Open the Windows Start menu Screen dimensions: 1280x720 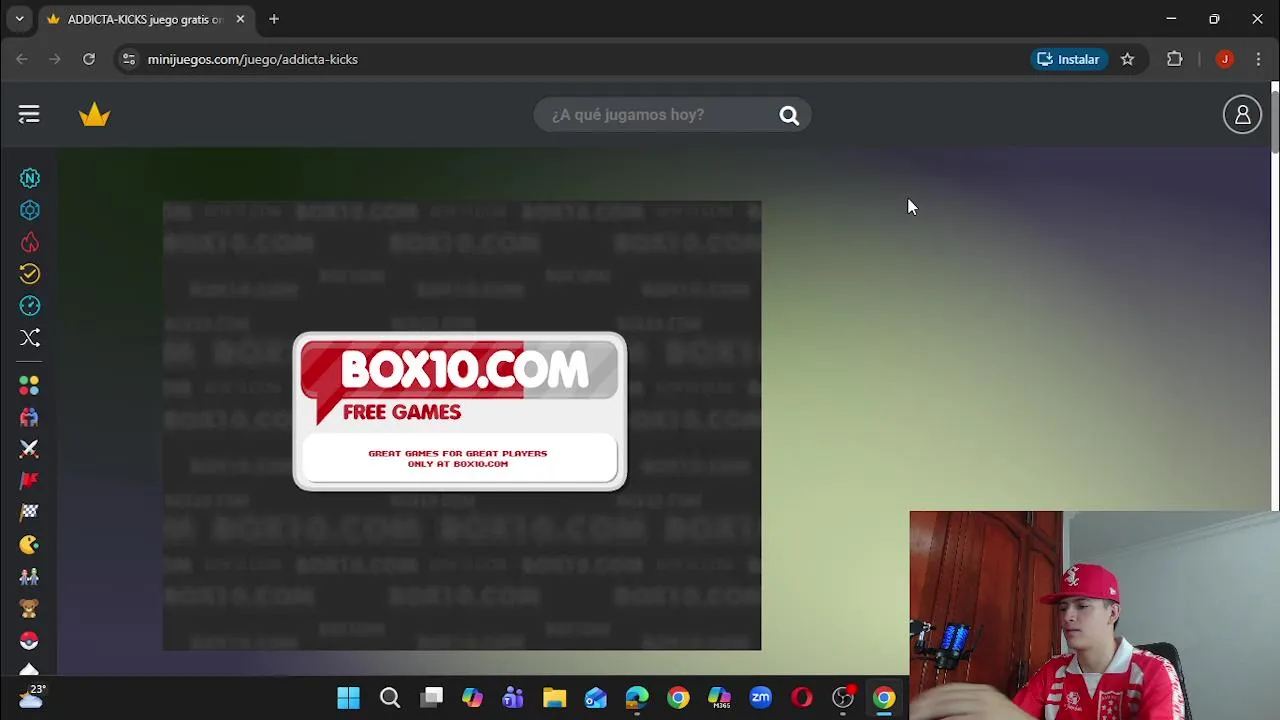click(348, 698)
